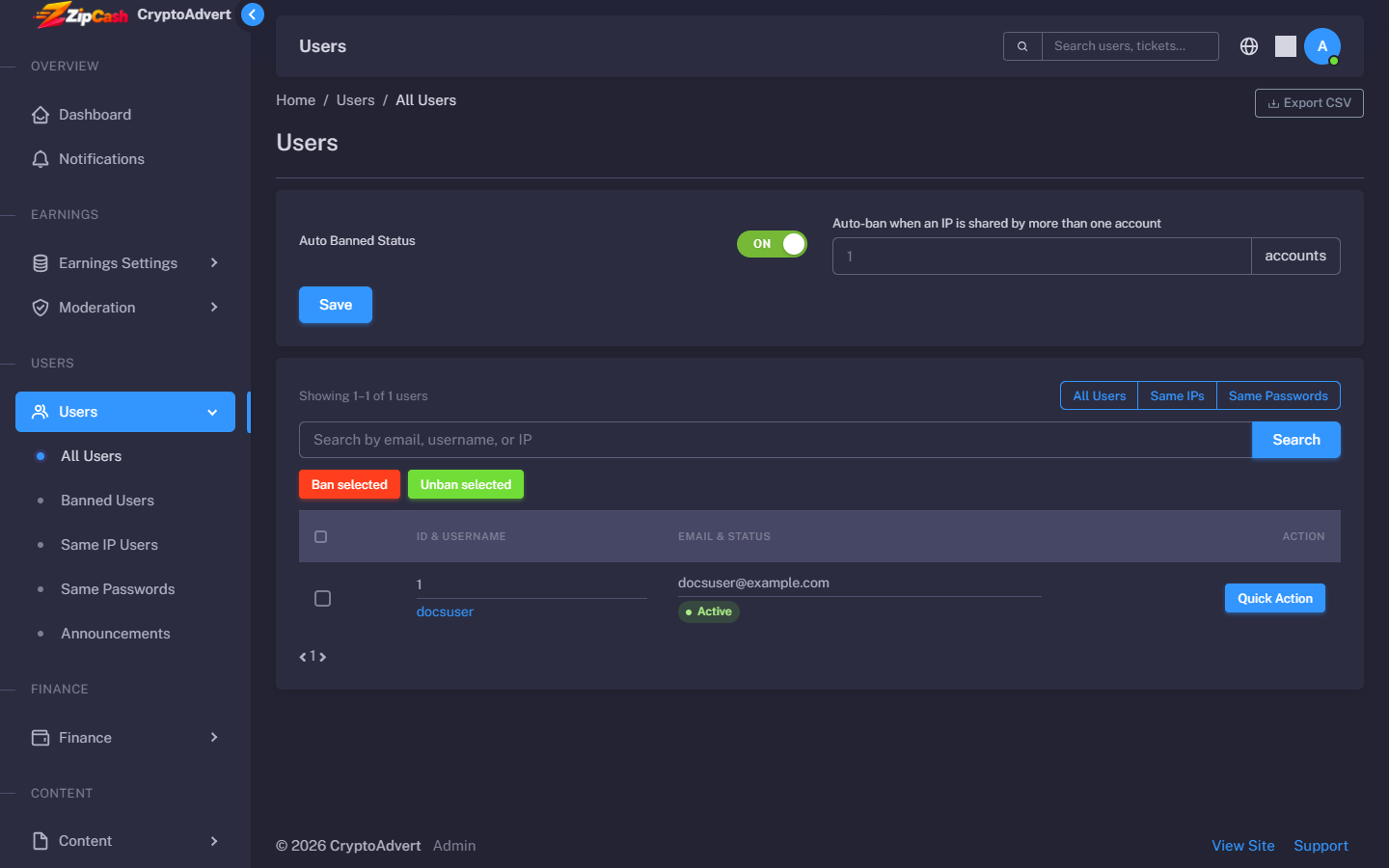Switch to the Same Passwords filter tab
Viewport: 1389px width, 868px height.
[1278, 396]
